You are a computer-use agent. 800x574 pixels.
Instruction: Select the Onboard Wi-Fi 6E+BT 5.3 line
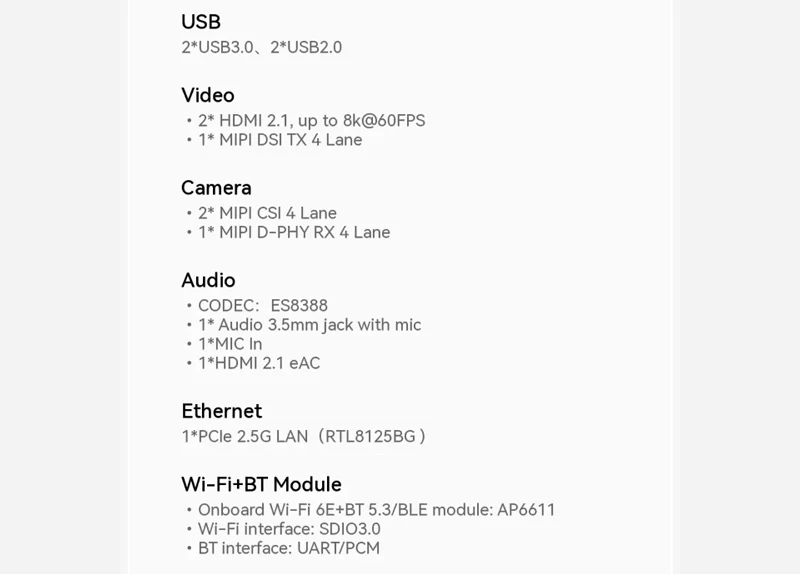[x=376, y=510]
